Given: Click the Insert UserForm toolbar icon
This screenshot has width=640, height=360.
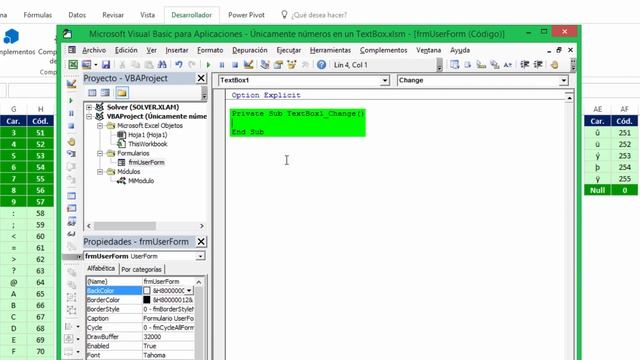Looking at the screenshot, I should [x=86, y=64].
